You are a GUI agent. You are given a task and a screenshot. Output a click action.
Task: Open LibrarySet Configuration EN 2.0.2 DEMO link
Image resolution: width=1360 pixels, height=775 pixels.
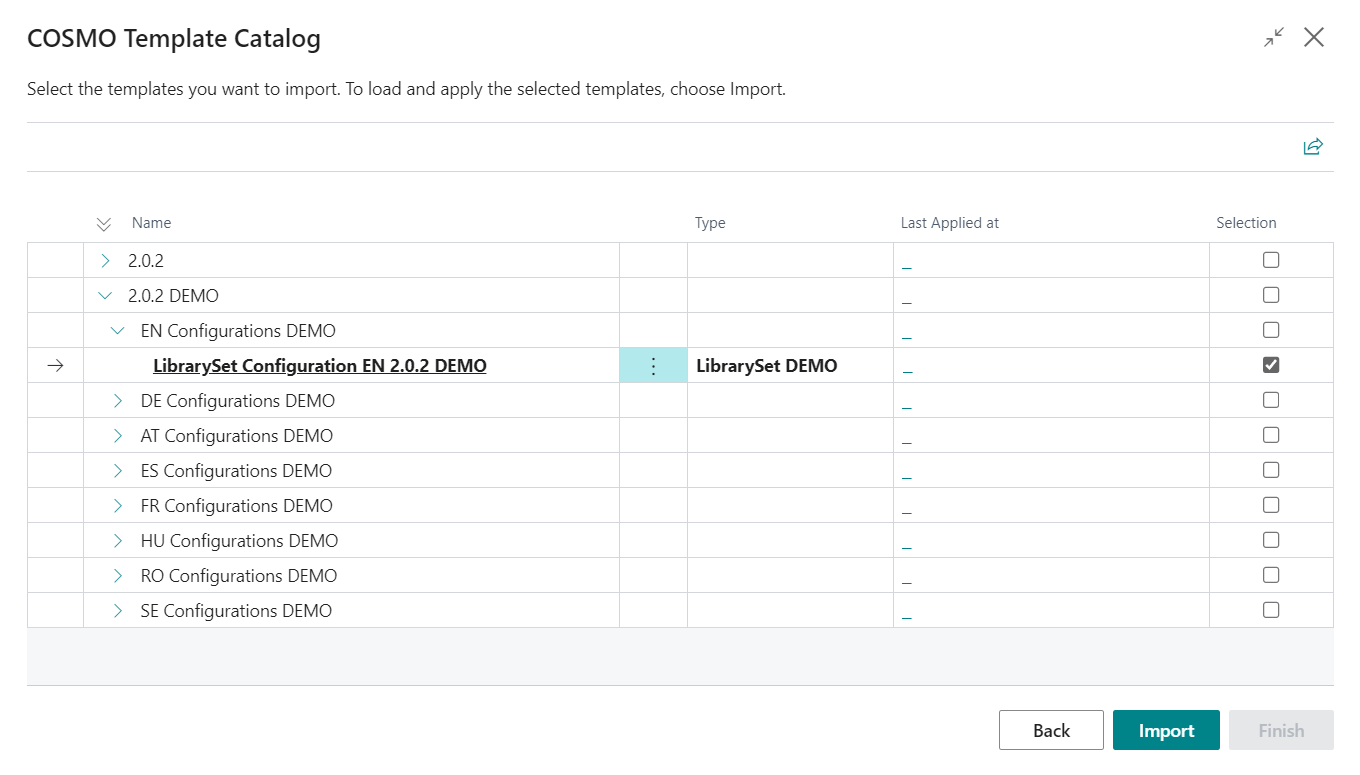pyautogui.click(x=319, y=366)
